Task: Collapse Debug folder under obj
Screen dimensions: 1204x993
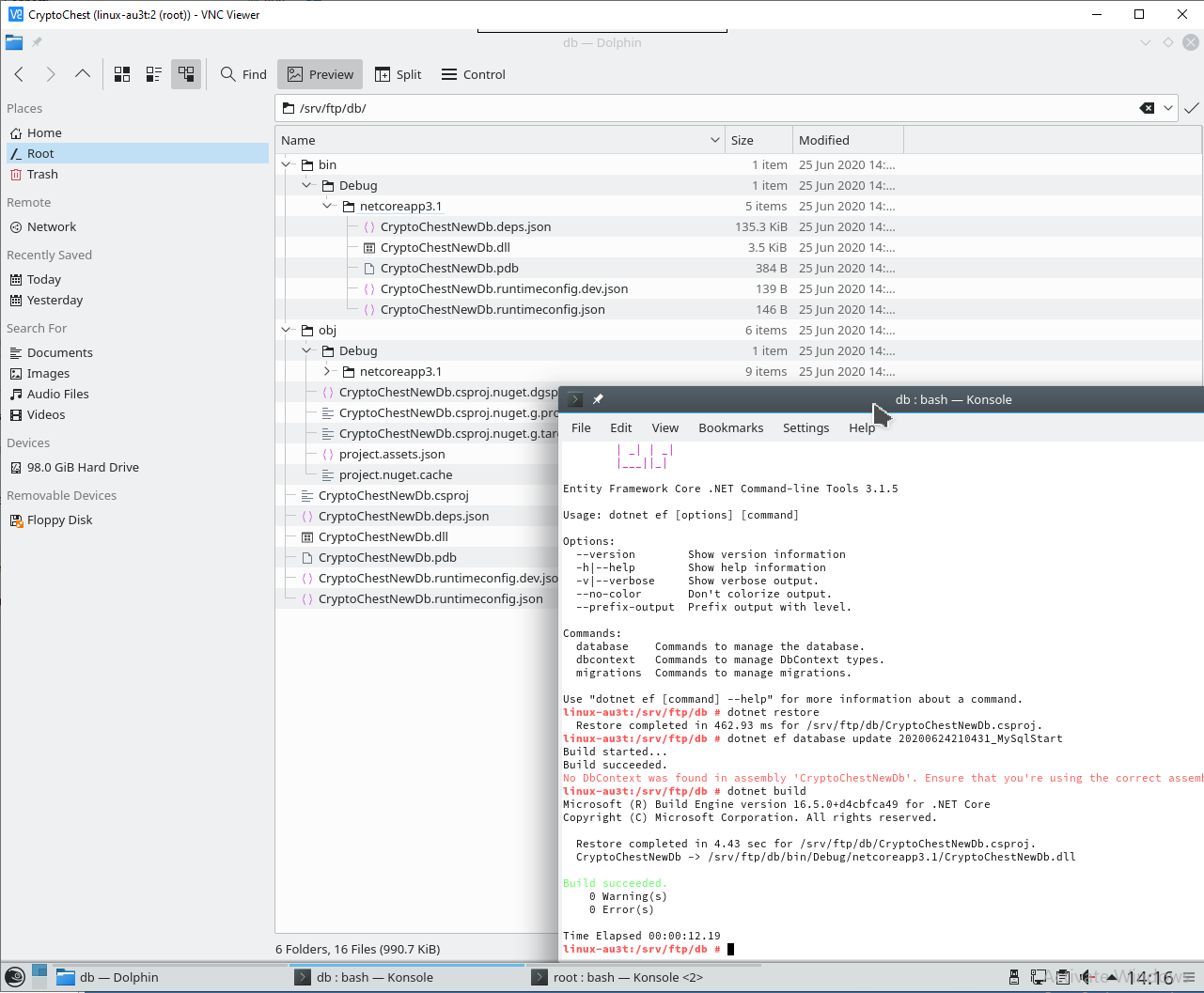Action: pos(307,350)
